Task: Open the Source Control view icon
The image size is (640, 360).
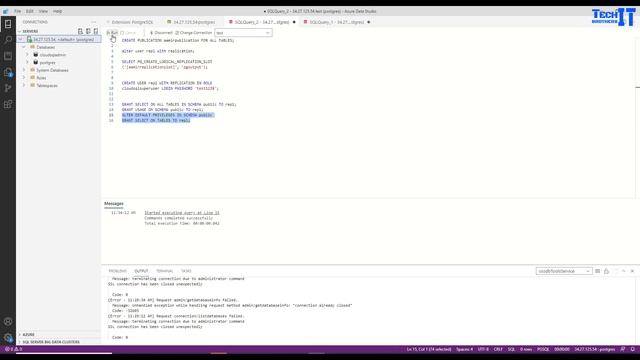Action: coord(8,88)
